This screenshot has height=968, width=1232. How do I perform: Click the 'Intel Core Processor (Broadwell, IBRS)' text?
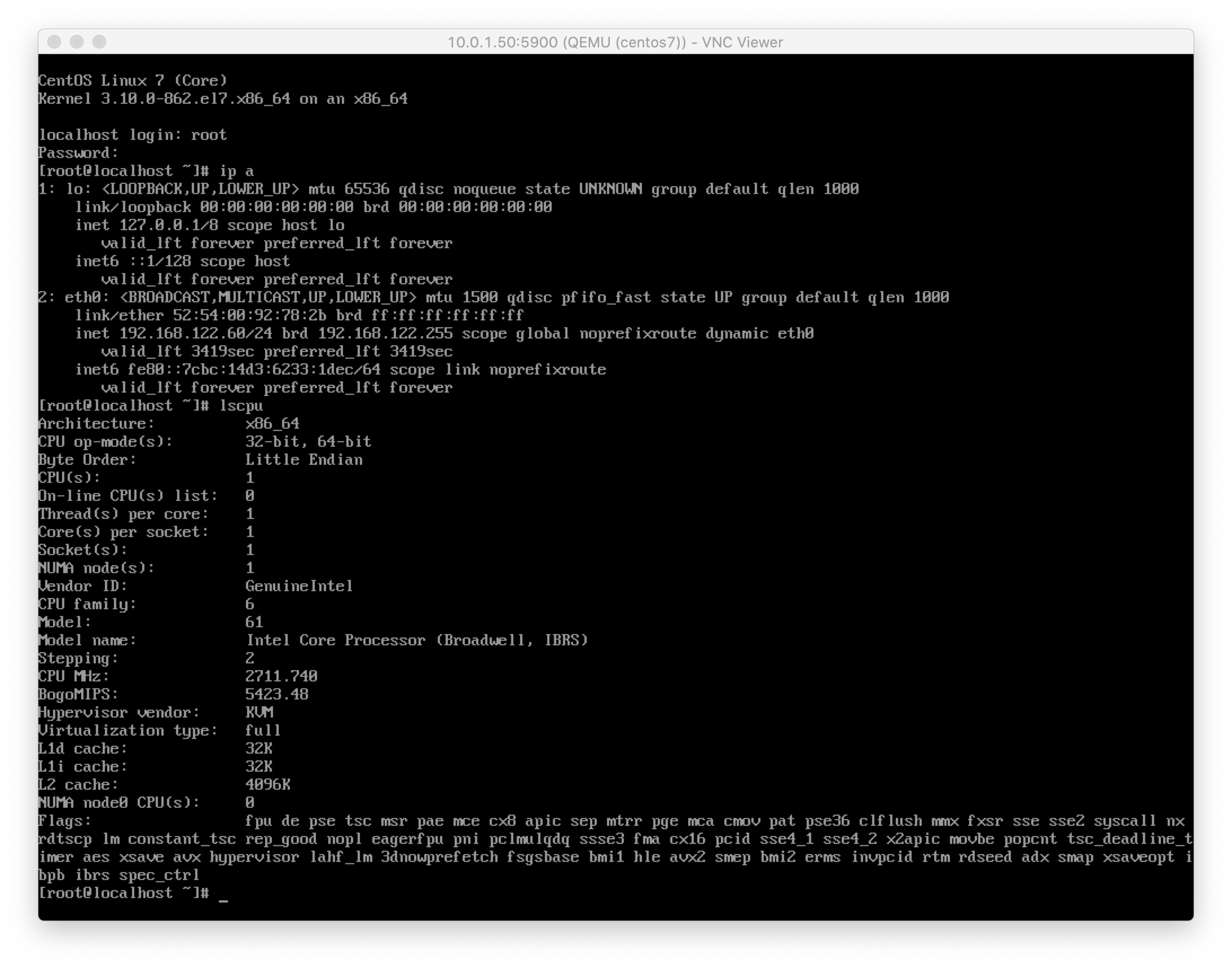[417, 640]
